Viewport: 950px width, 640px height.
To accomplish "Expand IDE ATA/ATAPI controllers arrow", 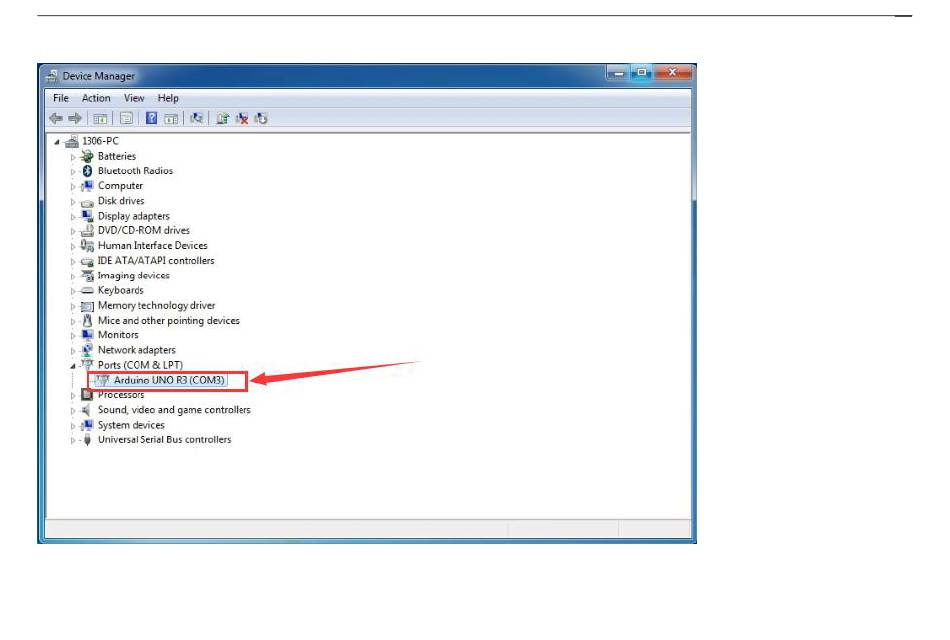I will 73,262.
